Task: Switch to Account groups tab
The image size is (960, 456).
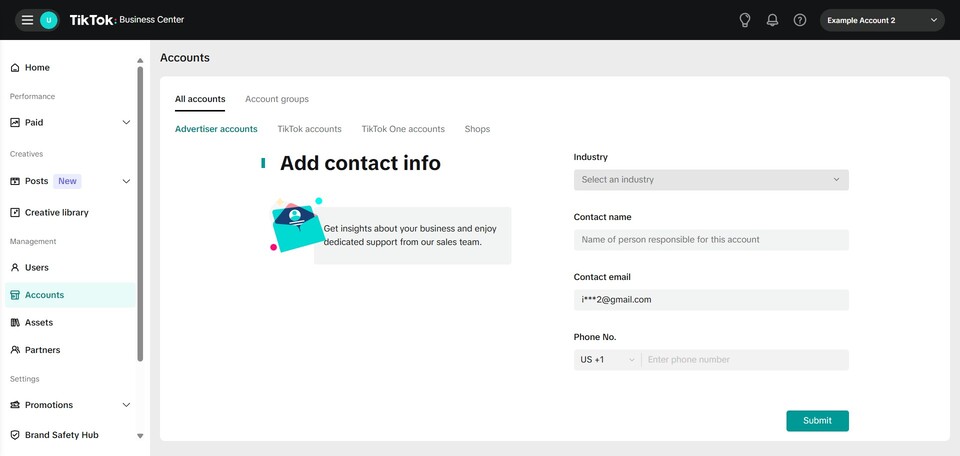Action: pyautogui.click(x=276, y=100)
